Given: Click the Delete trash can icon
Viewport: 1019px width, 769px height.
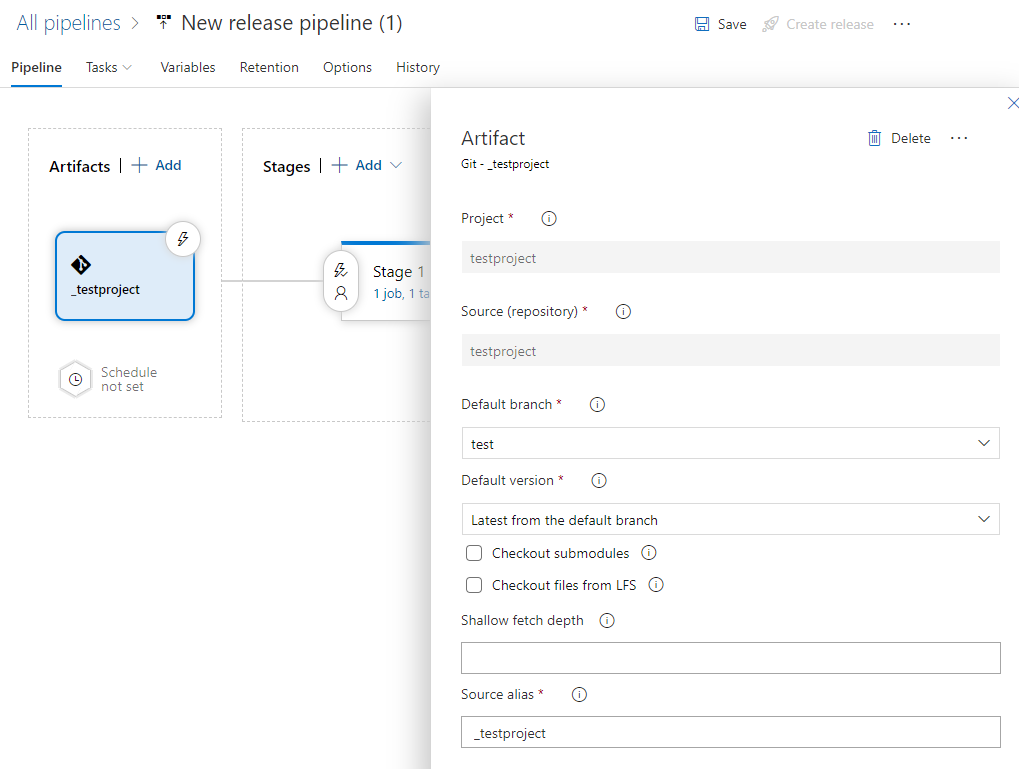Looking at the screenshot, I should click(x=875, y=138).
